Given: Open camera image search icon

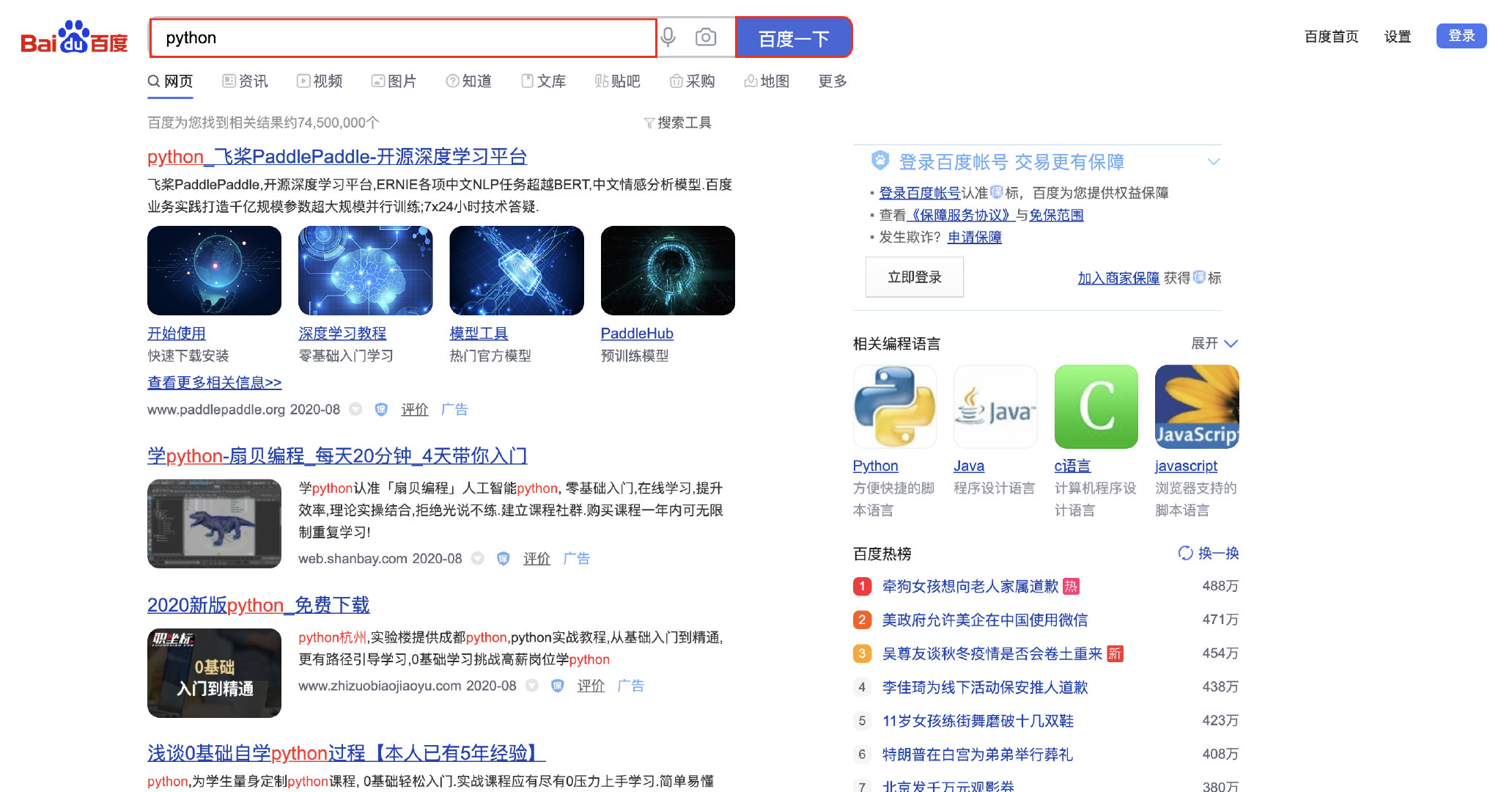Looking at the screenshot, I should (x=706, y=37).
